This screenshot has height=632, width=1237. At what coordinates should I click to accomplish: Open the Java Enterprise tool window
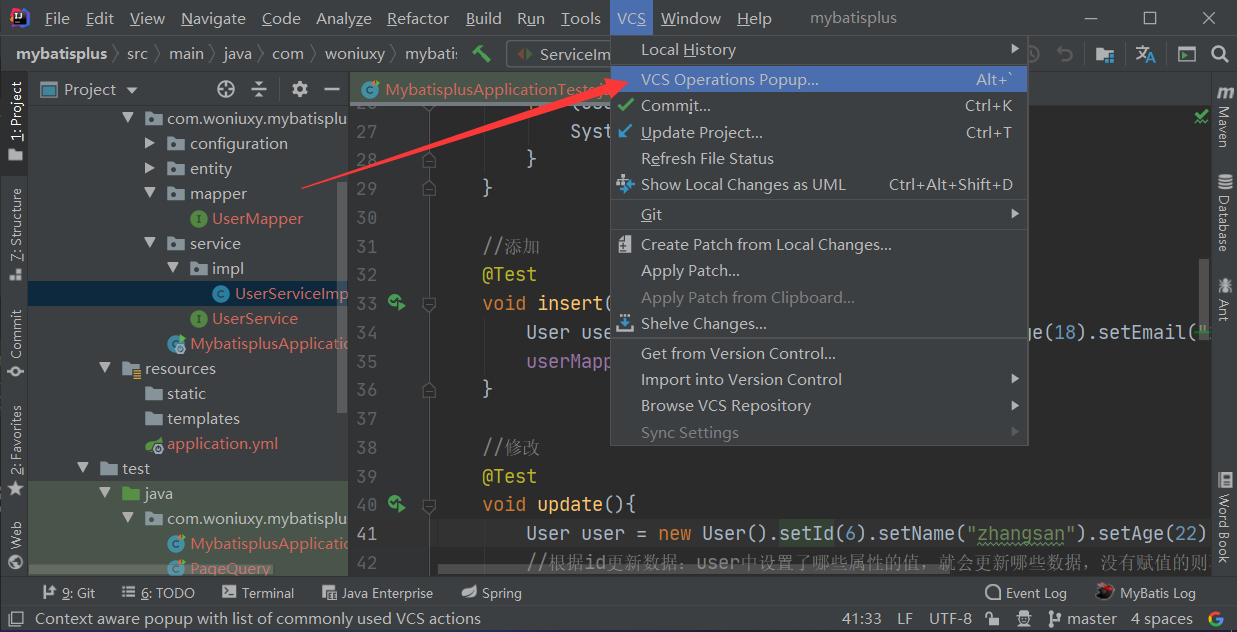click(x=377, y=593)
